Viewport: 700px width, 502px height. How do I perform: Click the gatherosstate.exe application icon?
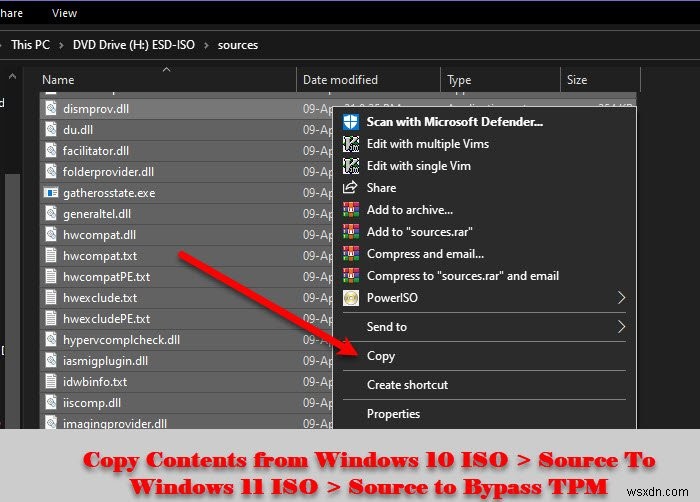51,192
